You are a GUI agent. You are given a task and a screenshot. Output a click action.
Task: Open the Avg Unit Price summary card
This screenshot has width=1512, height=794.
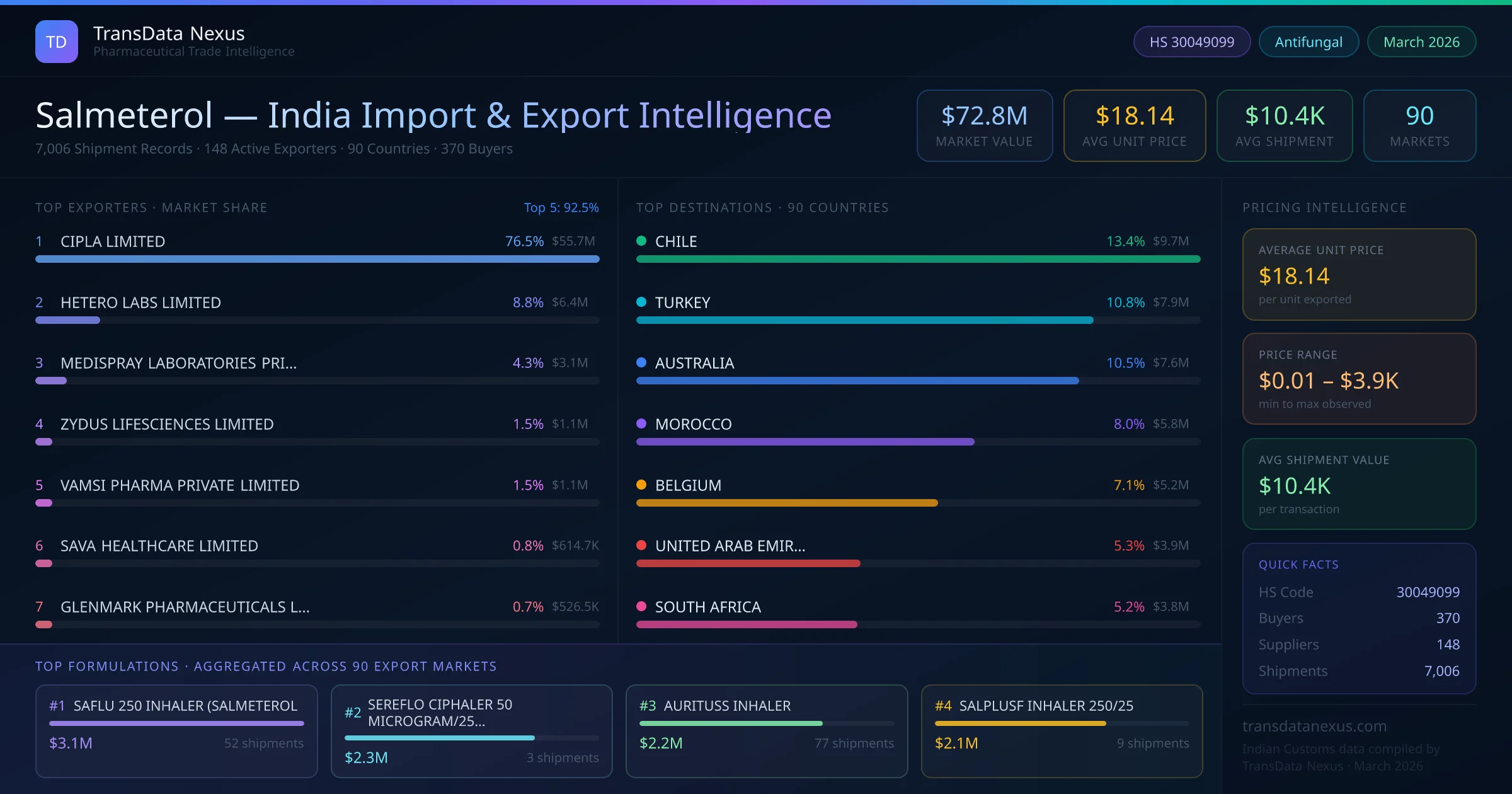tap(1134, 125)
